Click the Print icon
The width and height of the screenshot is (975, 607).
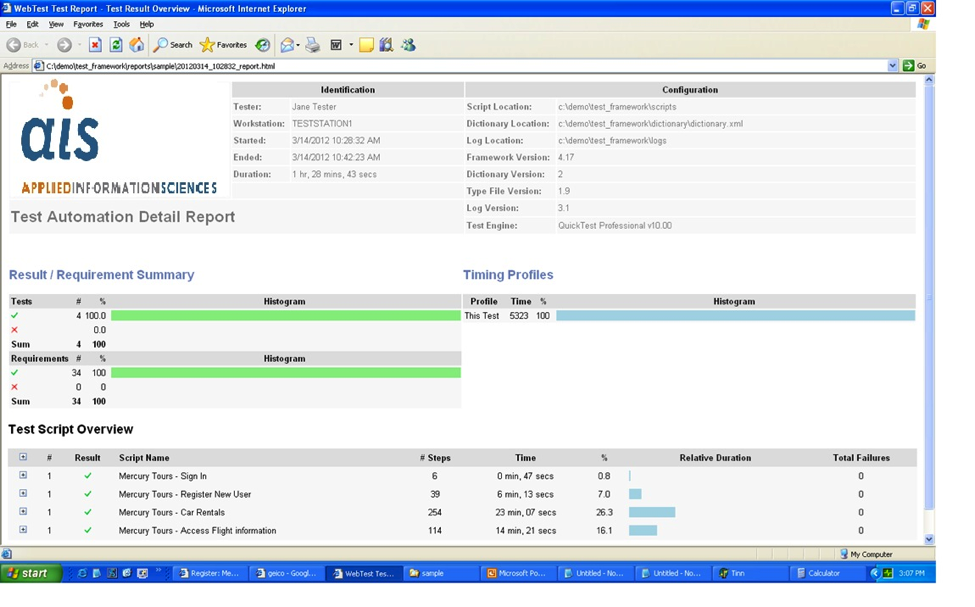coord(313,45)
